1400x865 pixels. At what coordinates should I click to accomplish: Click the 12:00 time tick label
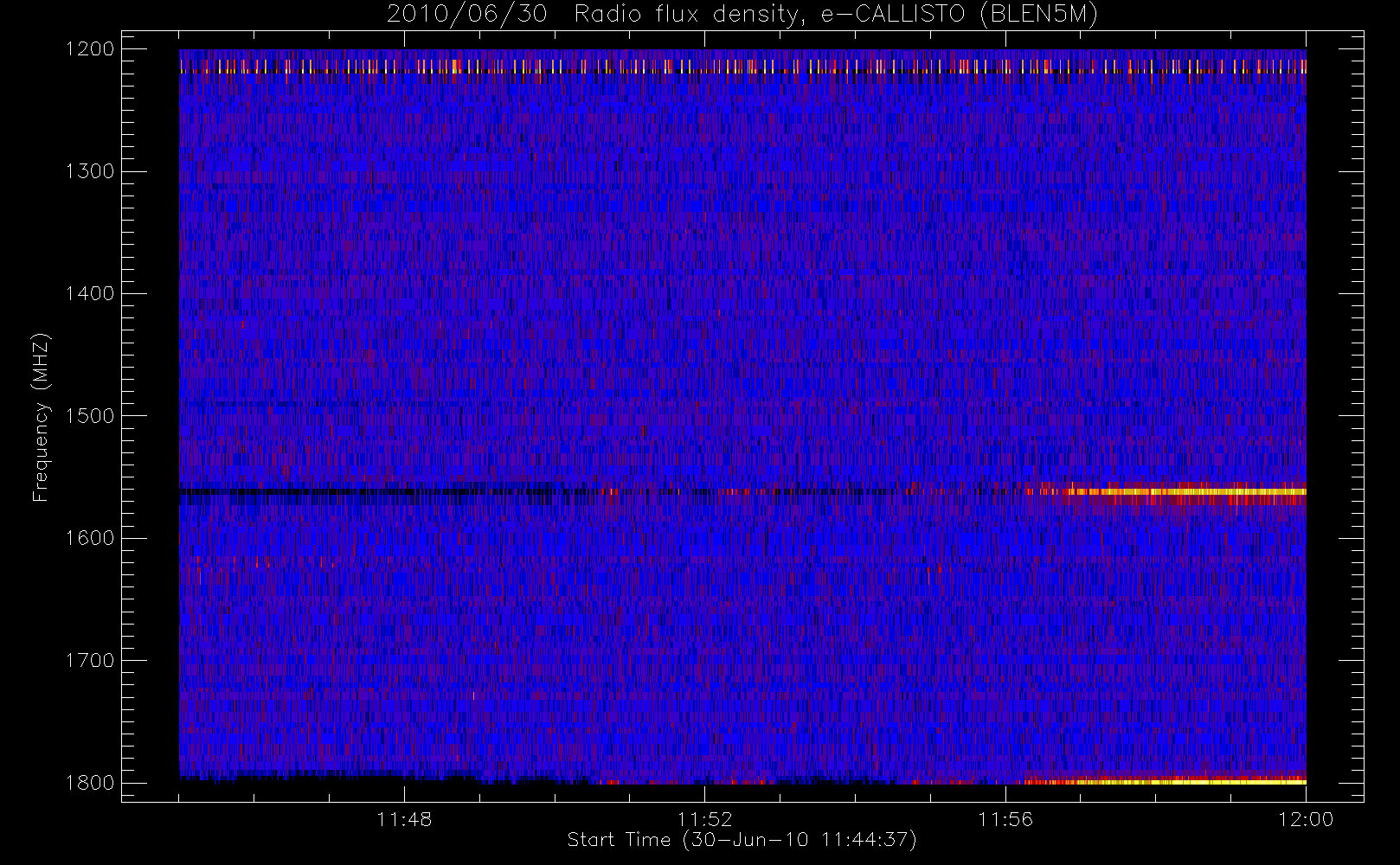1306,819
